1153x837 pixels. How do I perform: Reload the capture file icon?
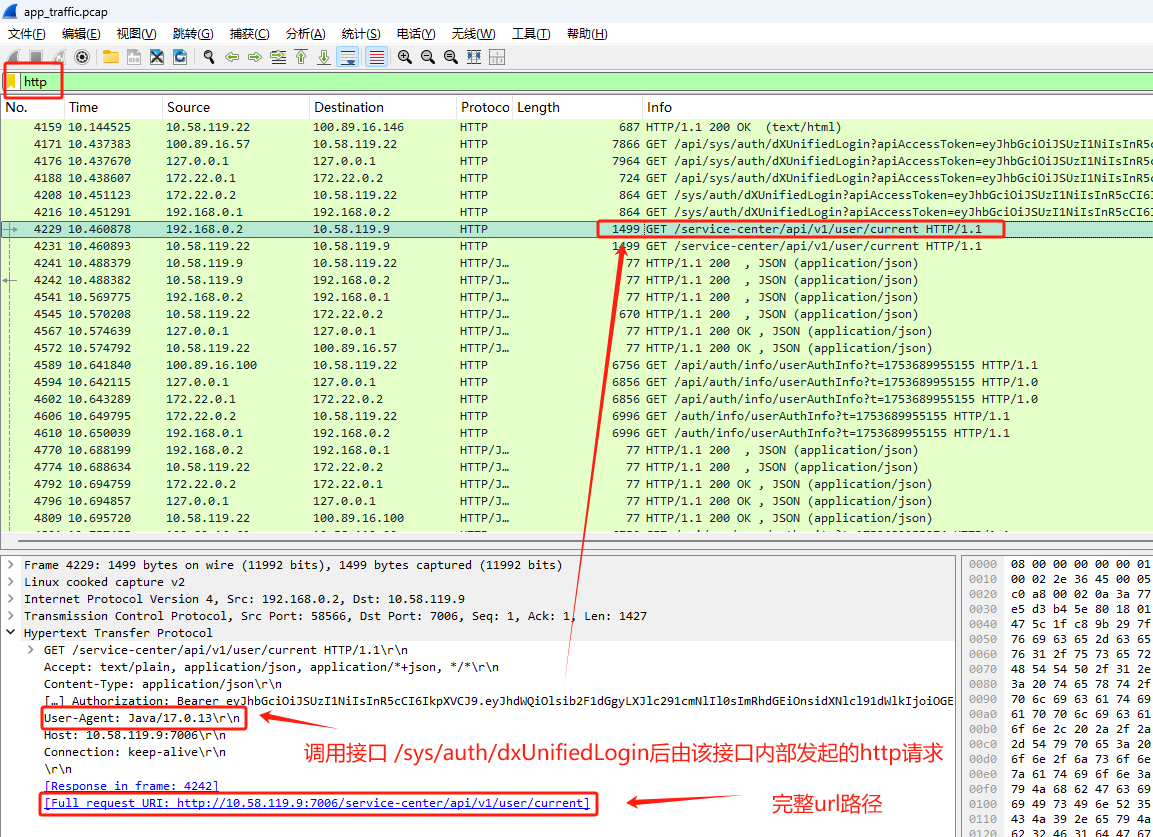[x=179, y=57]
